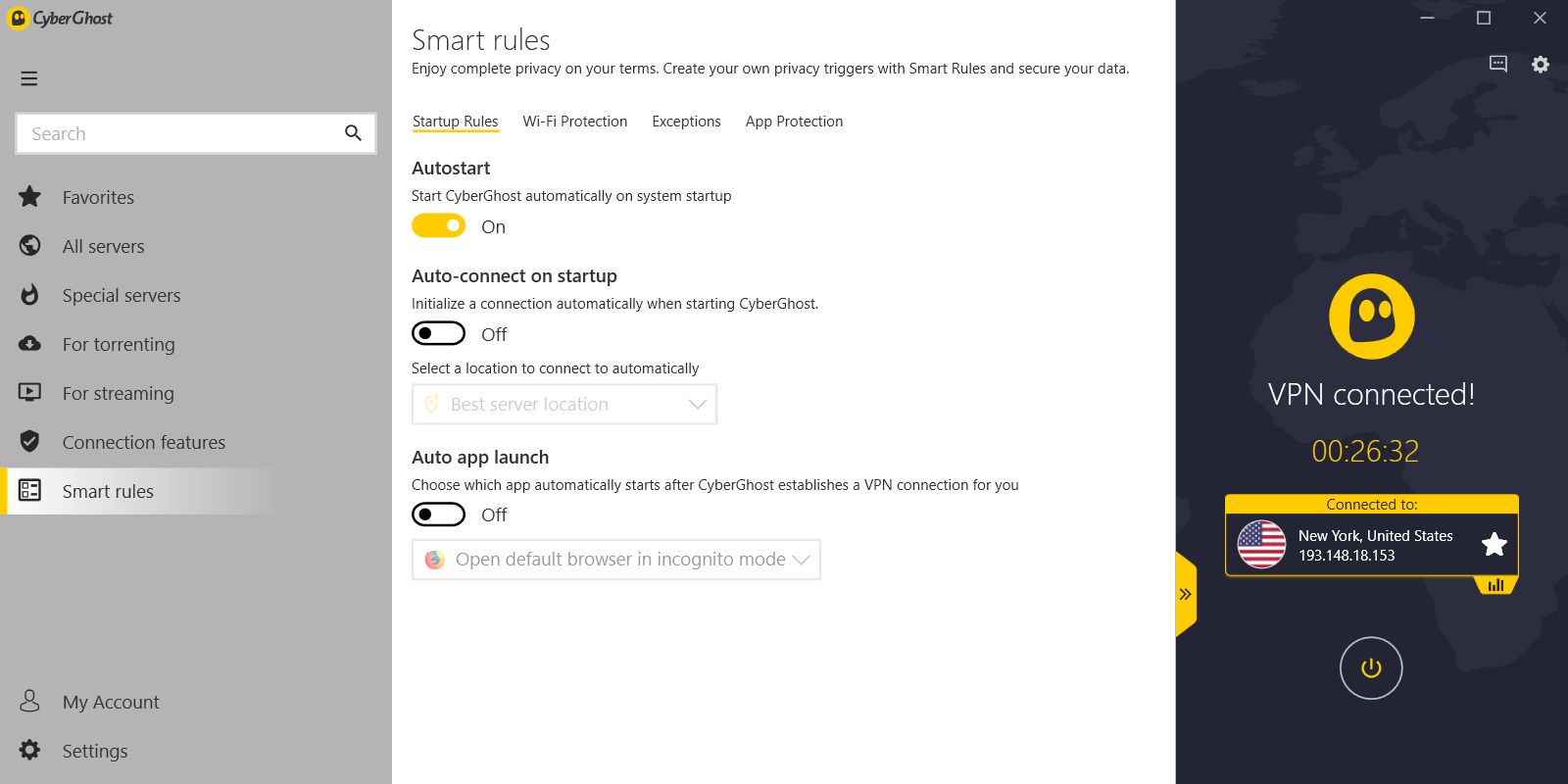Open the connection statistics bar chart icon
Image resolution: width=1568 pixels, height=784 pixels.
pyautogui.click(x=1495, y=585)
